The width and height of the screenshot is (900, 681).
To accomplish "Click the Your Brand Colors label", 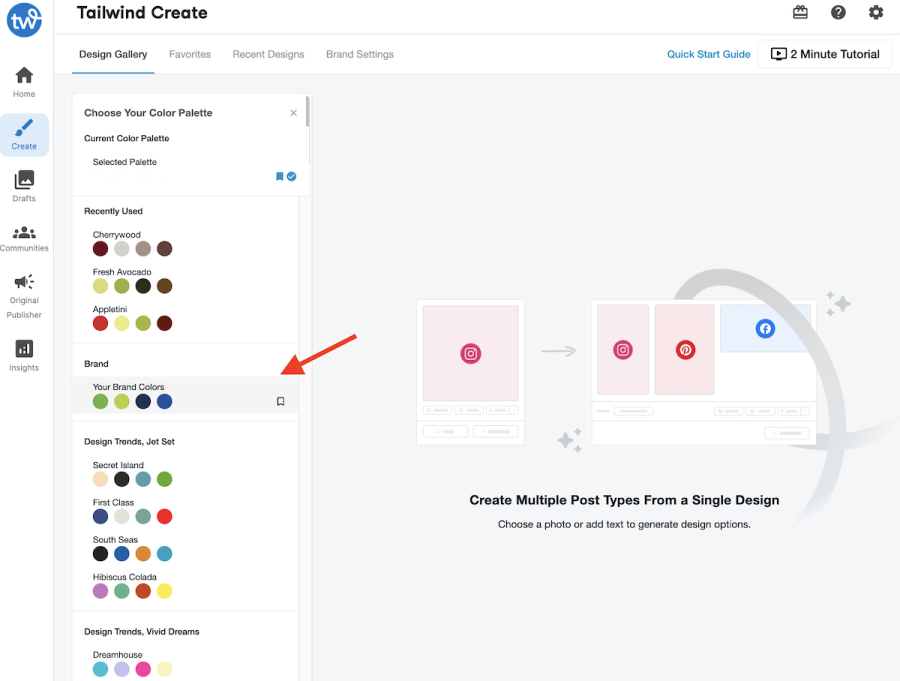I will coord(129,386).
